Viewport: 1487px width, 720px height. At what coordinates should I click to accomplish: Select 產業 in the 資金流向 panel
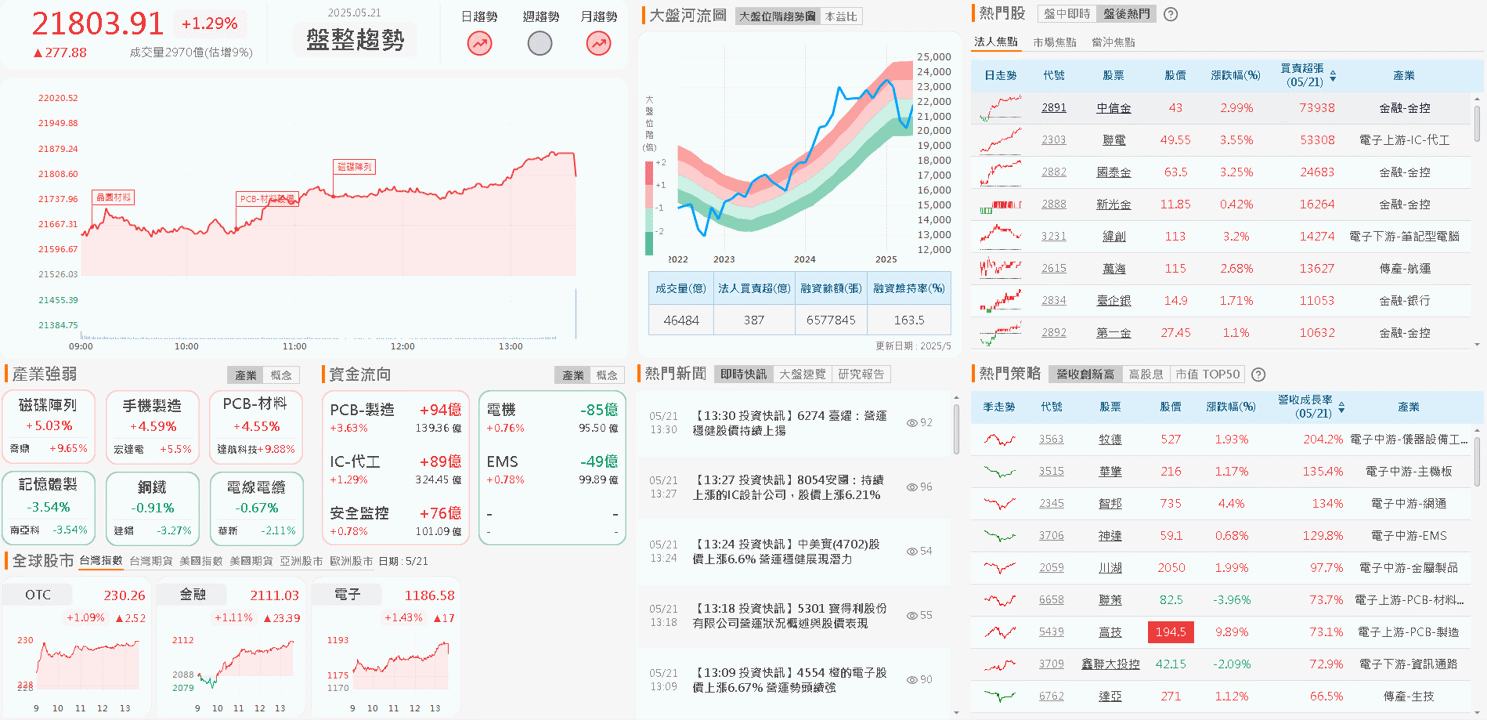(572, 375)
